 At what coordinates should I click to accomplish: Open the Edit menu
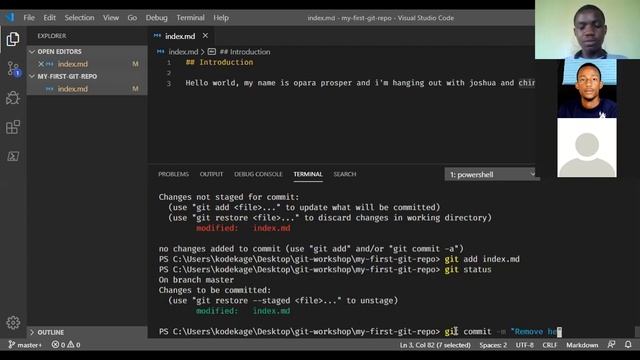49,18
